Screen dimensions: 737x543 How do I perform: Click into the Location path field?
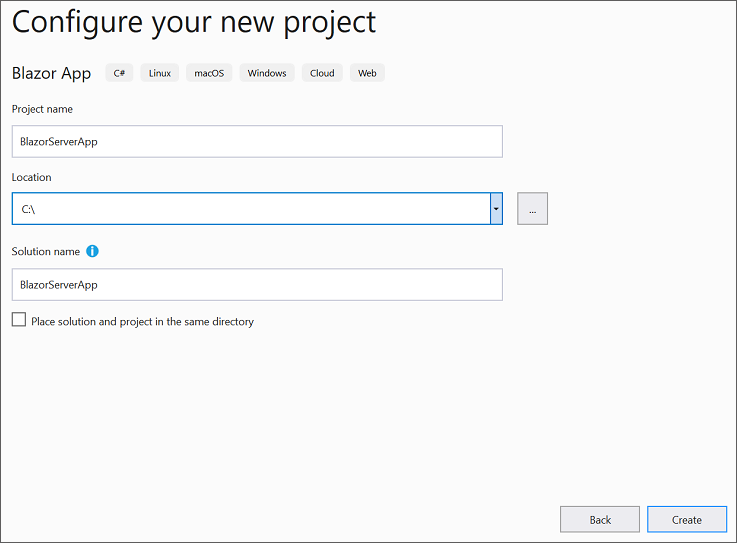pos(250,209)
